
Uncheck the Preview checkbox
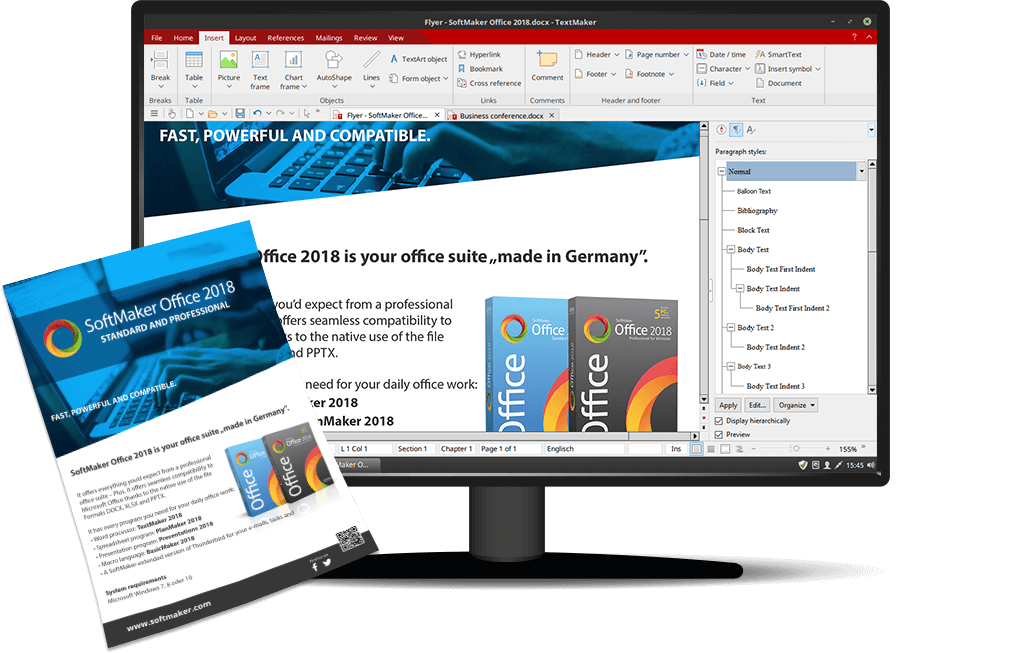click(719, 435)
